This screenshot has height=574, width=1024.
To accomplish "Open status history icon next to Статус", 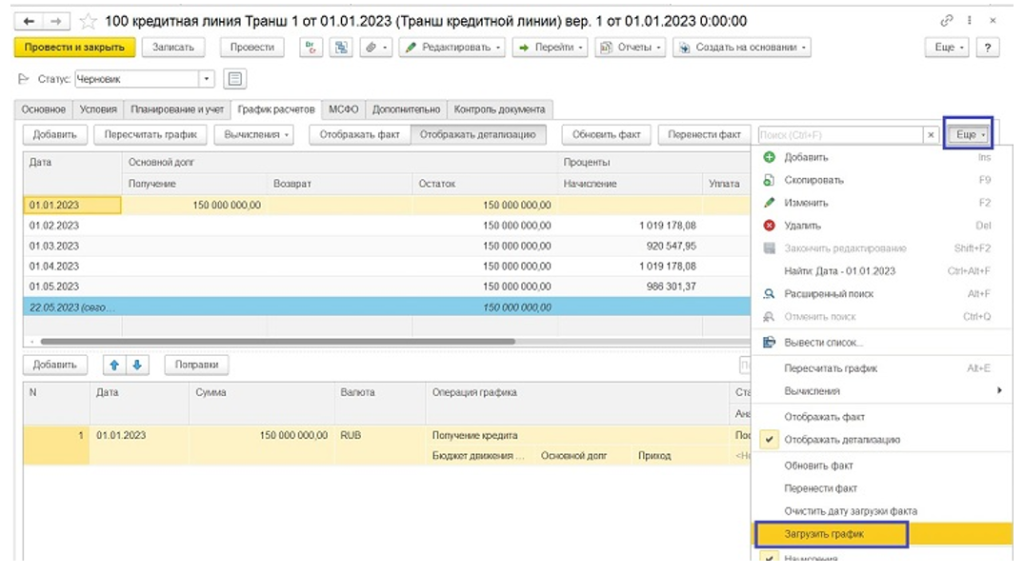I will tap(235, 79).
